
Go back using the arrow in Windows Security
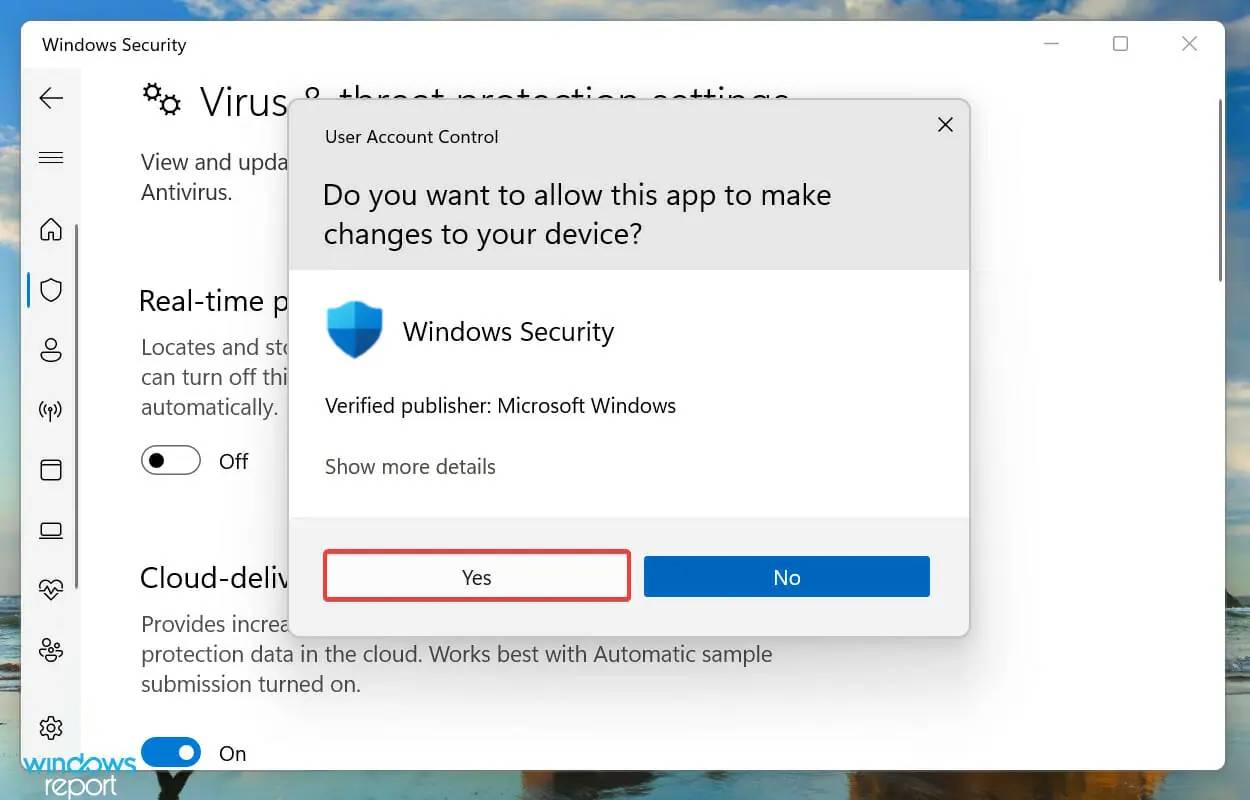tap(51, 98)
